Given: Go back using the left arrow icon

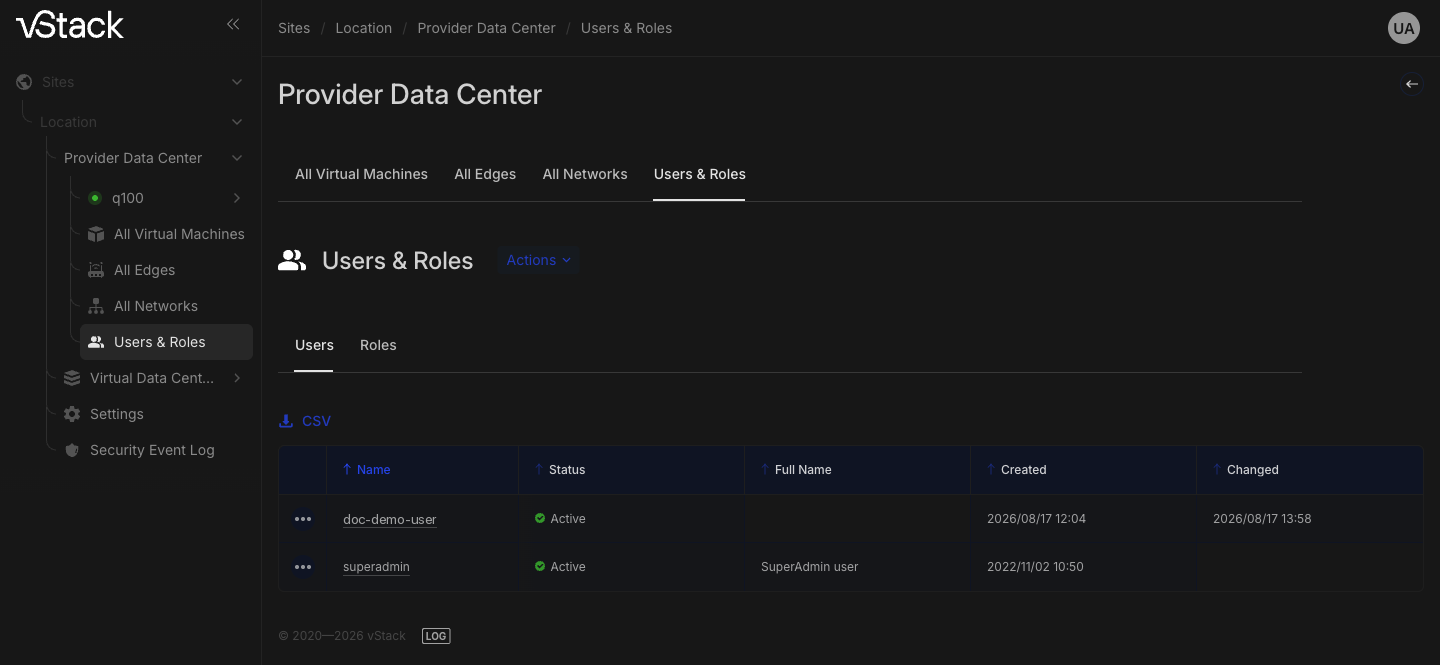Looking at the screenshot, I should (1412, 84).
